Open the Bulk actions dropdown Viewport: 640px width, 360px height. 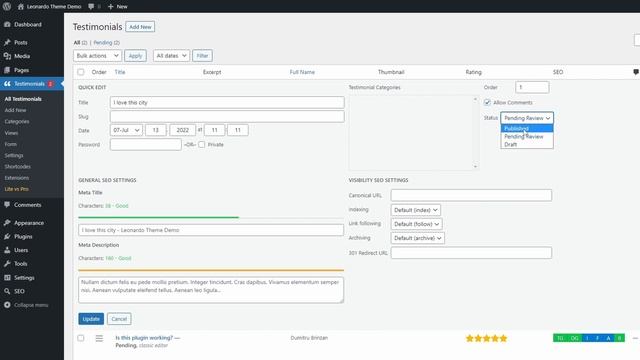(x=97, y=56)
